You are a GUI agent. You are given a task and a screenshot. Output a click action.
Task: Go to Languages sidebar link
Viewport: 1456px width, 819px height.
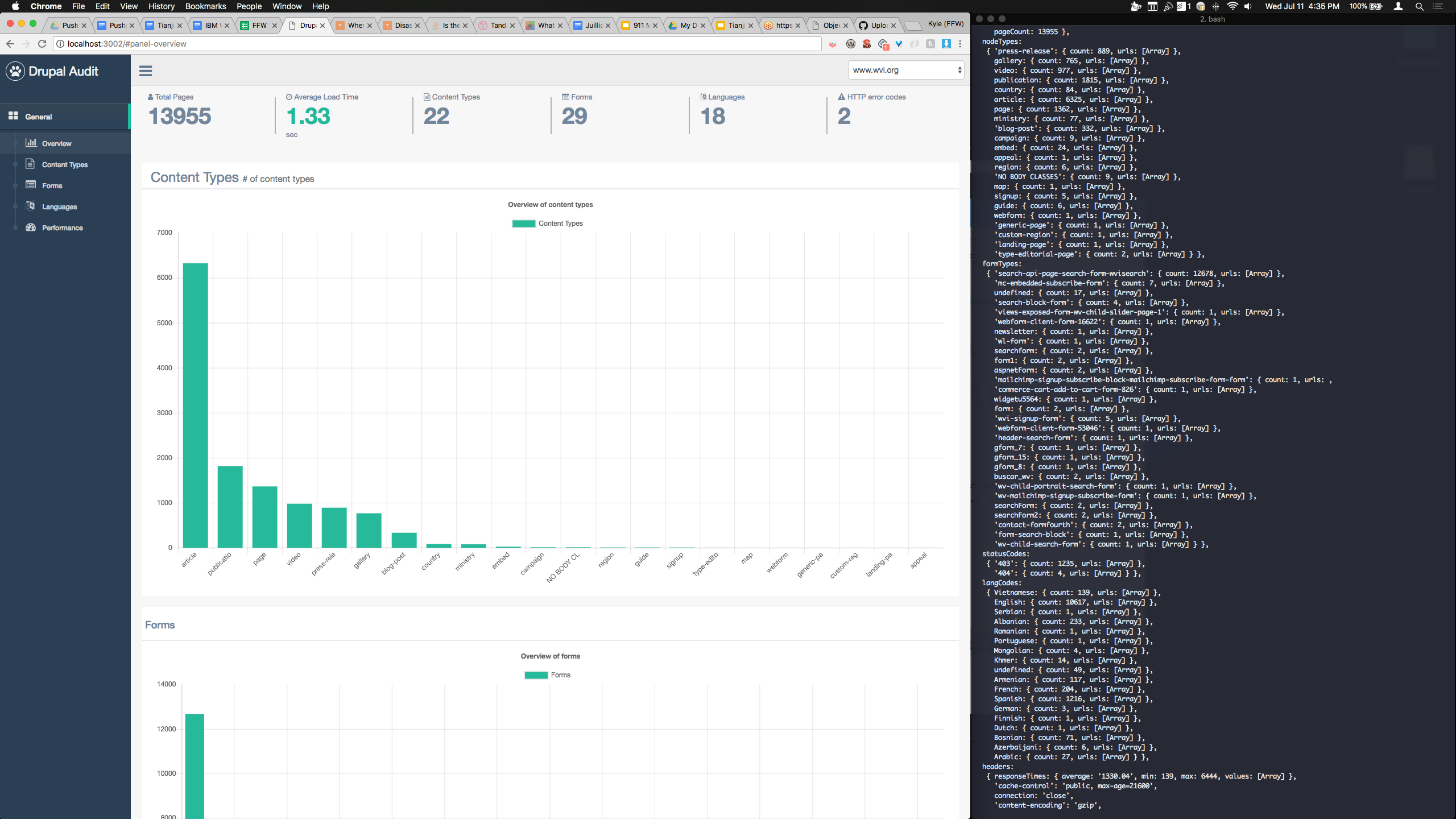pos(60,207)
